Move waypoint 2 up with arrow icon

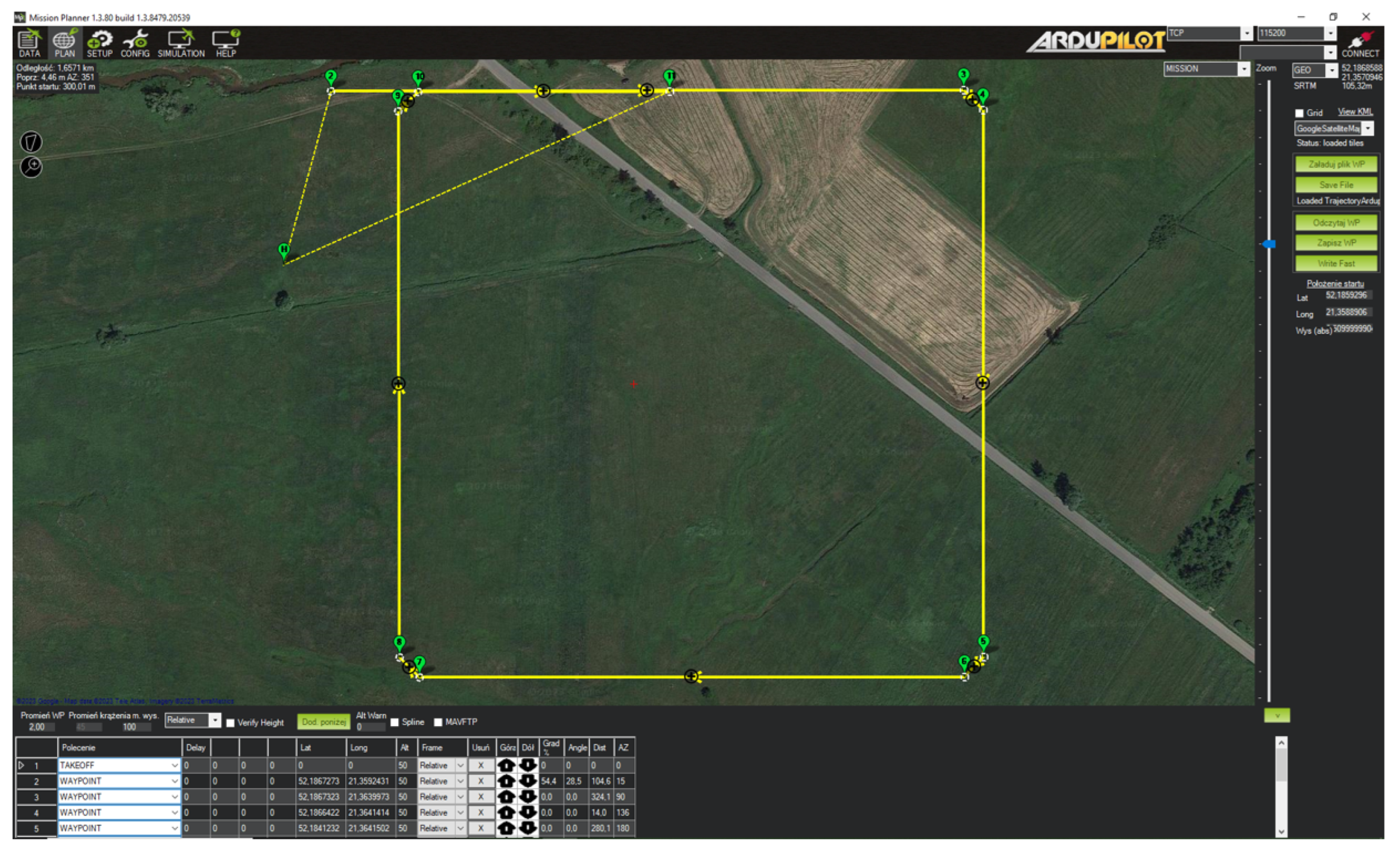coord(506,781)
